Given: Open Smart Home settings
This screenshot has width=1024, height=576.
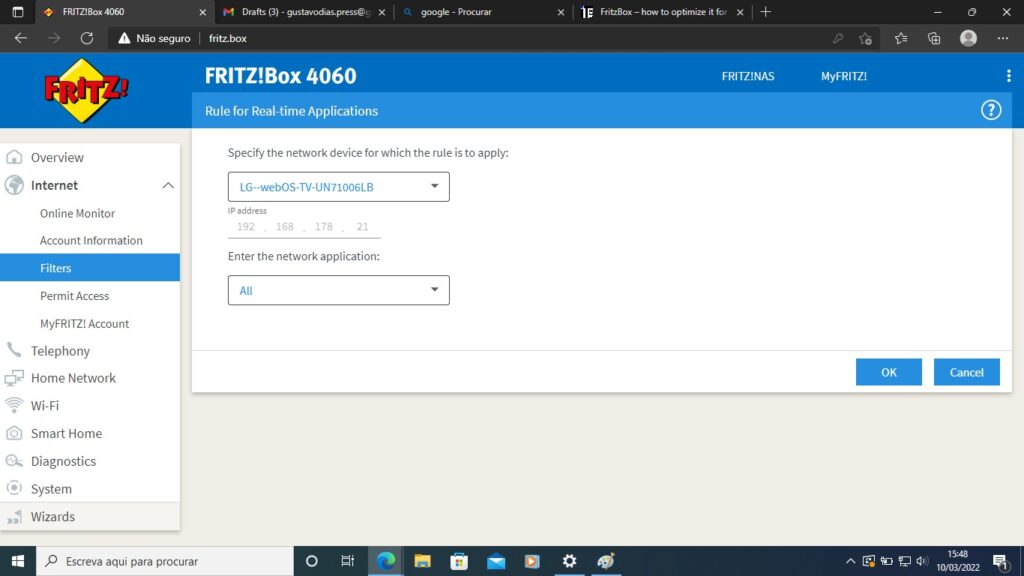Looking at the screenshot, I should [66, 433].
